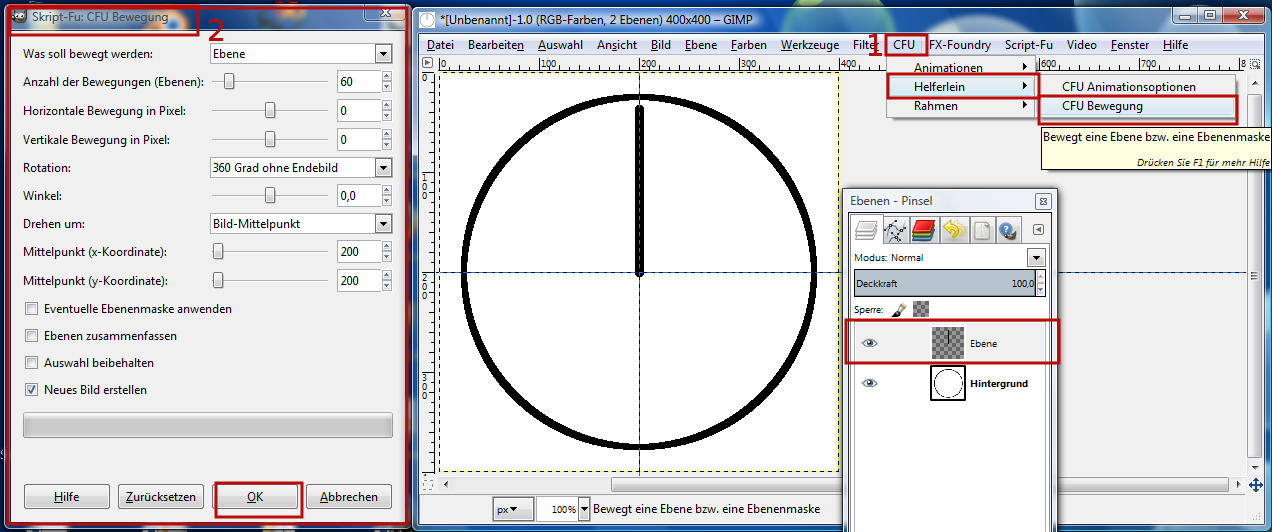Hide the Hintergrund layer with eye icon
This screenshot has height=532, width=1272.
tap(870, 383)
